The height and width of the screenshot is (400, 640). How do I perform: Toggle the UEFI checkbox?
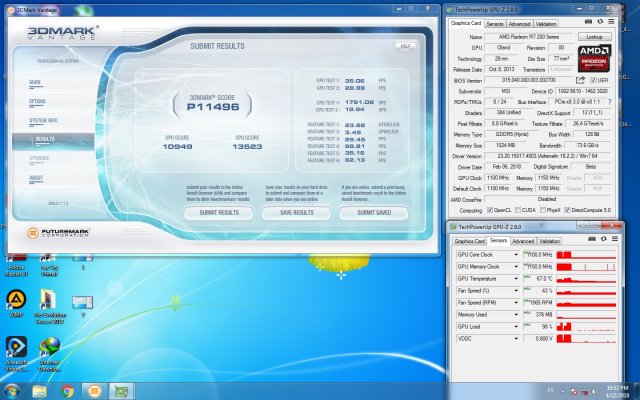point(593,79)
